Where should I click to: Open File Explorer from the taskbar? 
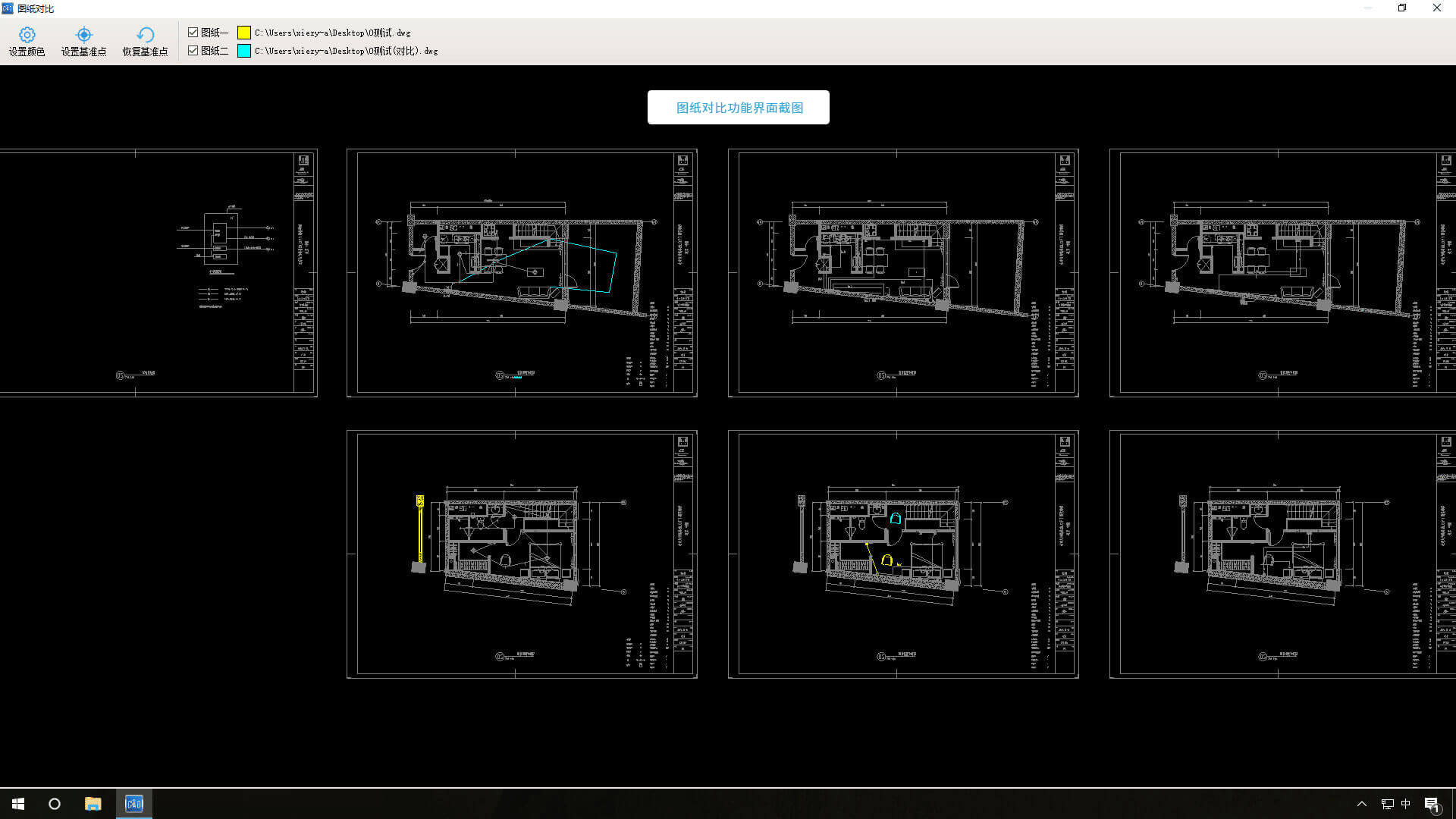[93, 804]
